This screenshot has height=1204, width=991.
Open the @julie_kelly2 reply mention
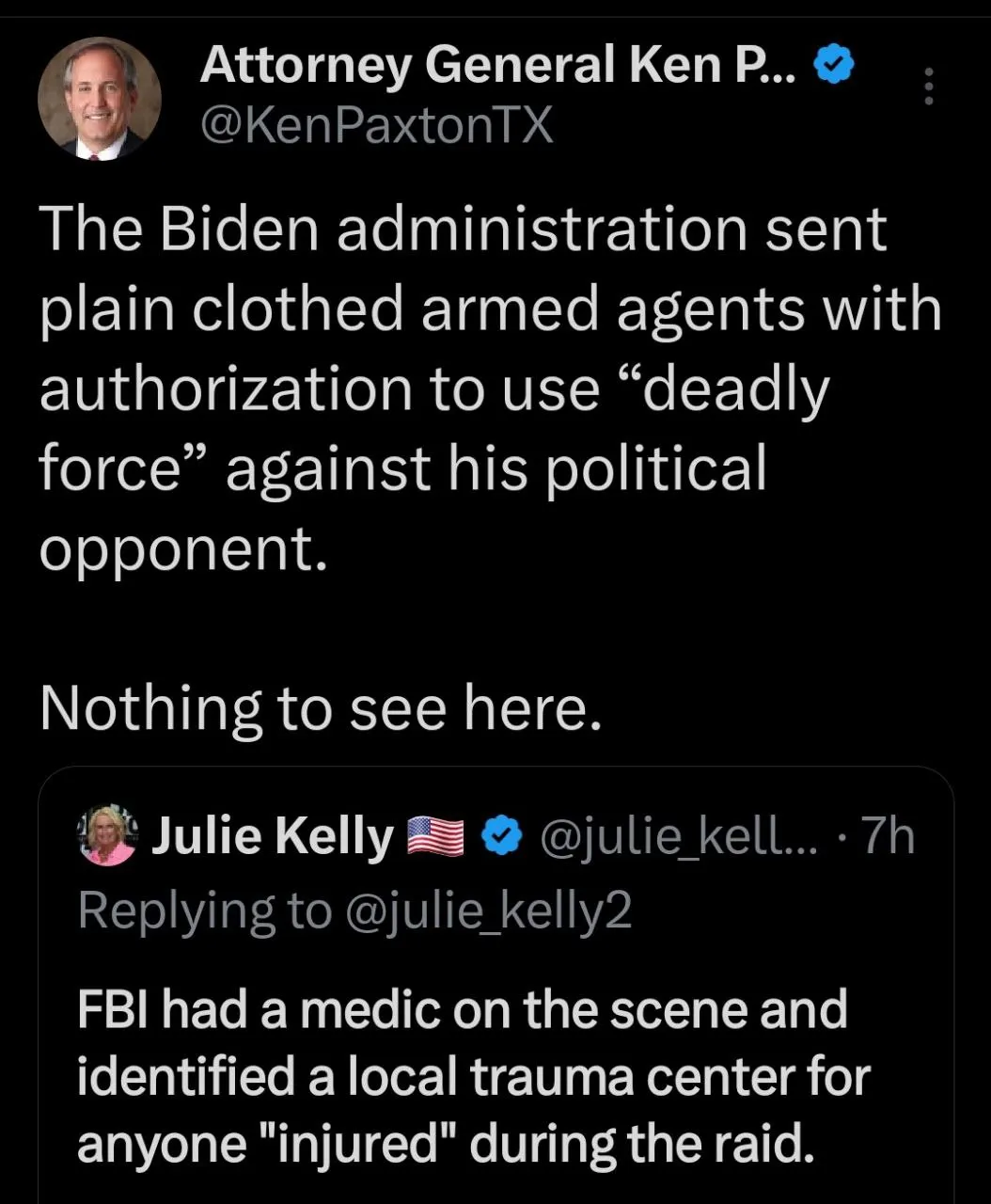pos(489,911)
